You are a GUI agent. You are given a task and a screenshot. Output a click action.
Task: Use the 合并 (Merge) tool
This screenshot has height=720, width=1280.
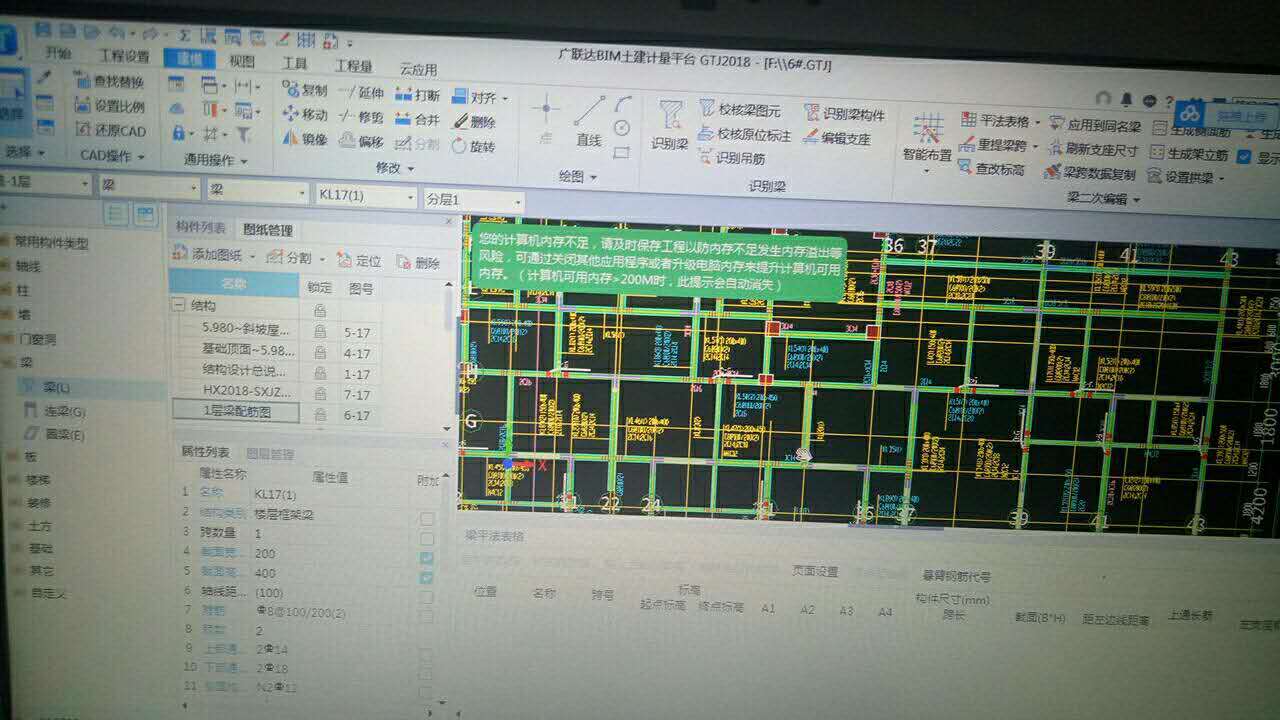pos(418,119)
